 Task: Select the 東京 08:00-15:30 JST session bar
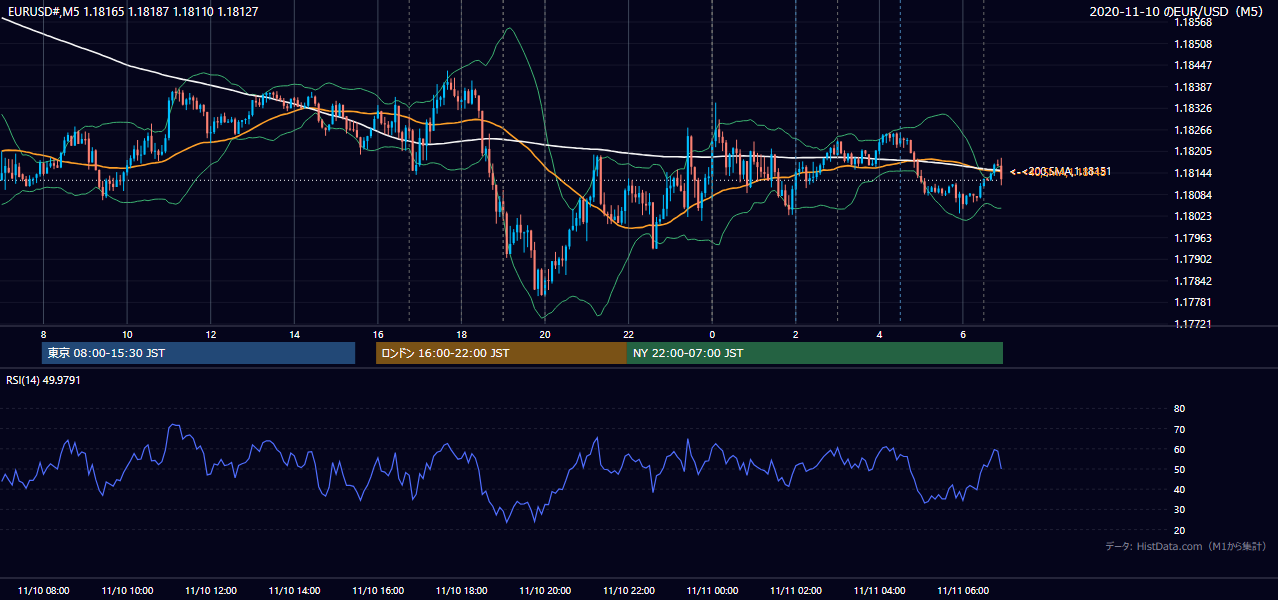198,353
